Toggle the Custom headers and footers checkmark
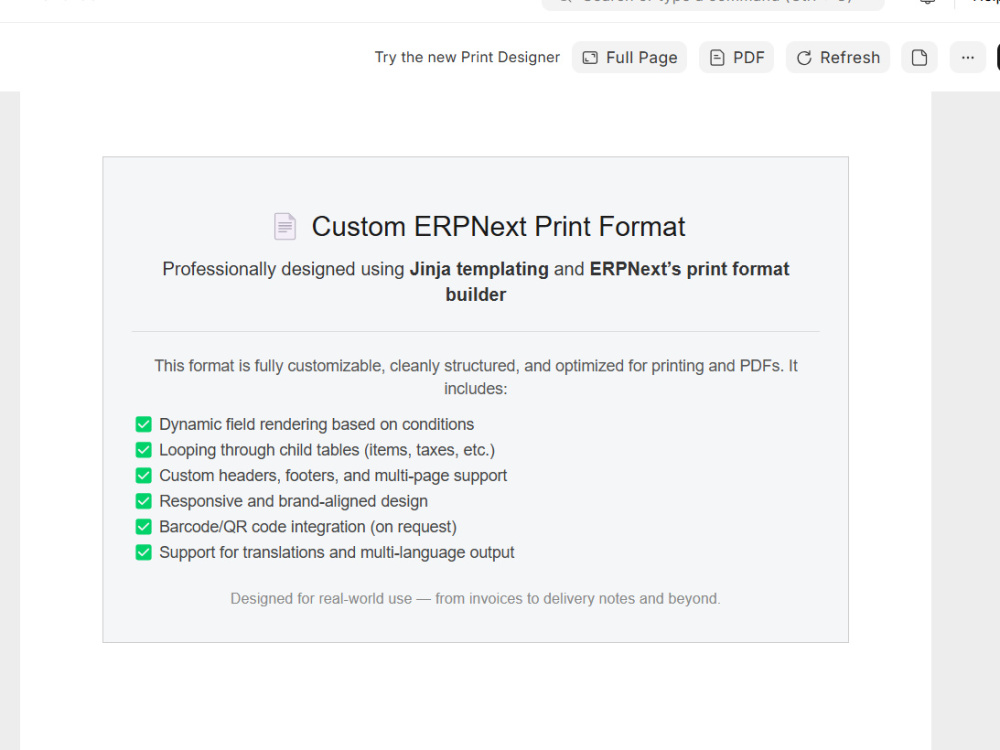Viewport: 1000px width, 750px height. (x=143, y=475)
